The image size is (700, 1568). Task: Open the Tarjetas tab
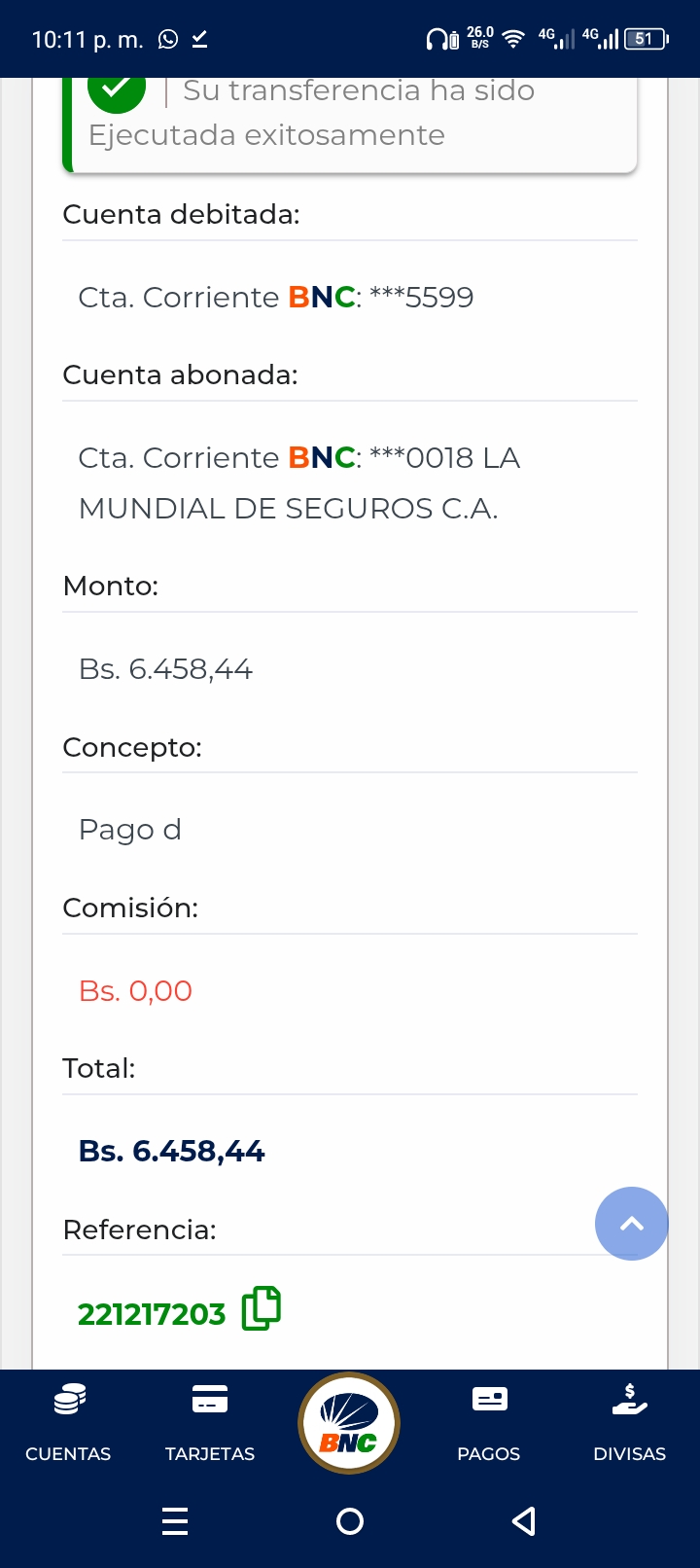[x=210, y=1424]
